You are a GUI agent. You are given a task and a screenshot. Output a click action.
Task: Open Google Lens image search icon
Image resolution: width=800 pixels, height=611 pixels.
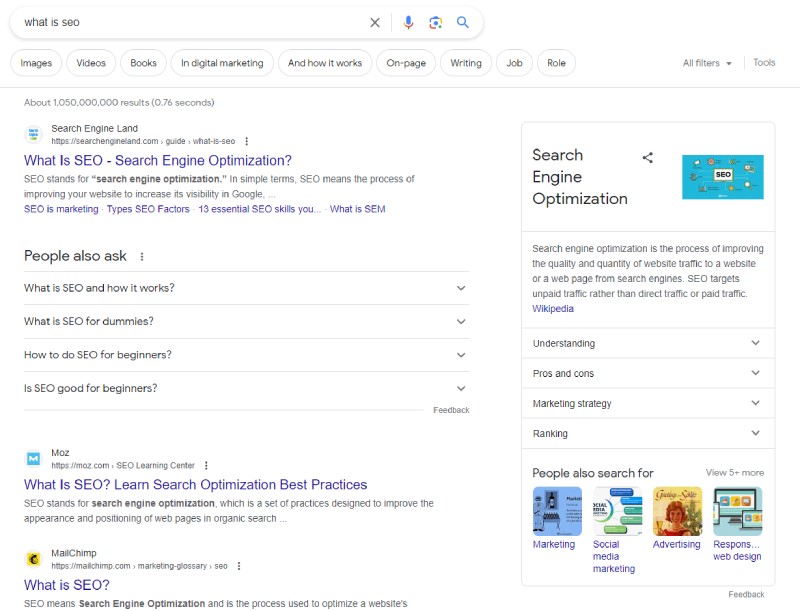[435, 22]
